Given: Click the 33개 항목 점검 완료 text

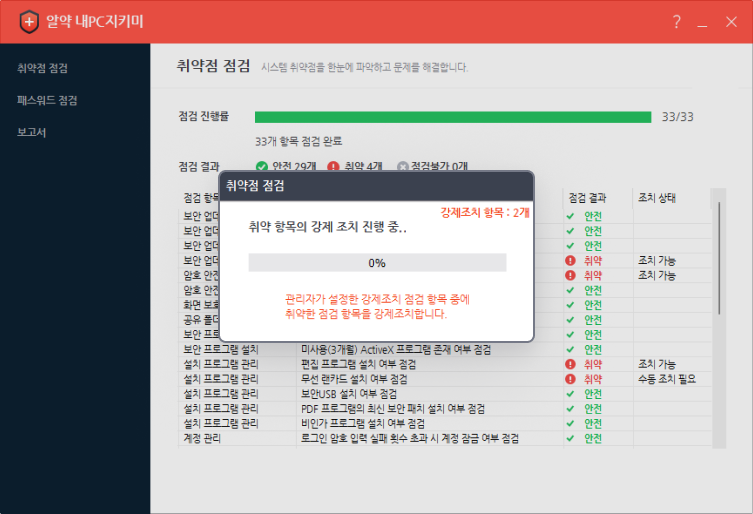Looking at the screenshot, I should click(x=298, y=141).
